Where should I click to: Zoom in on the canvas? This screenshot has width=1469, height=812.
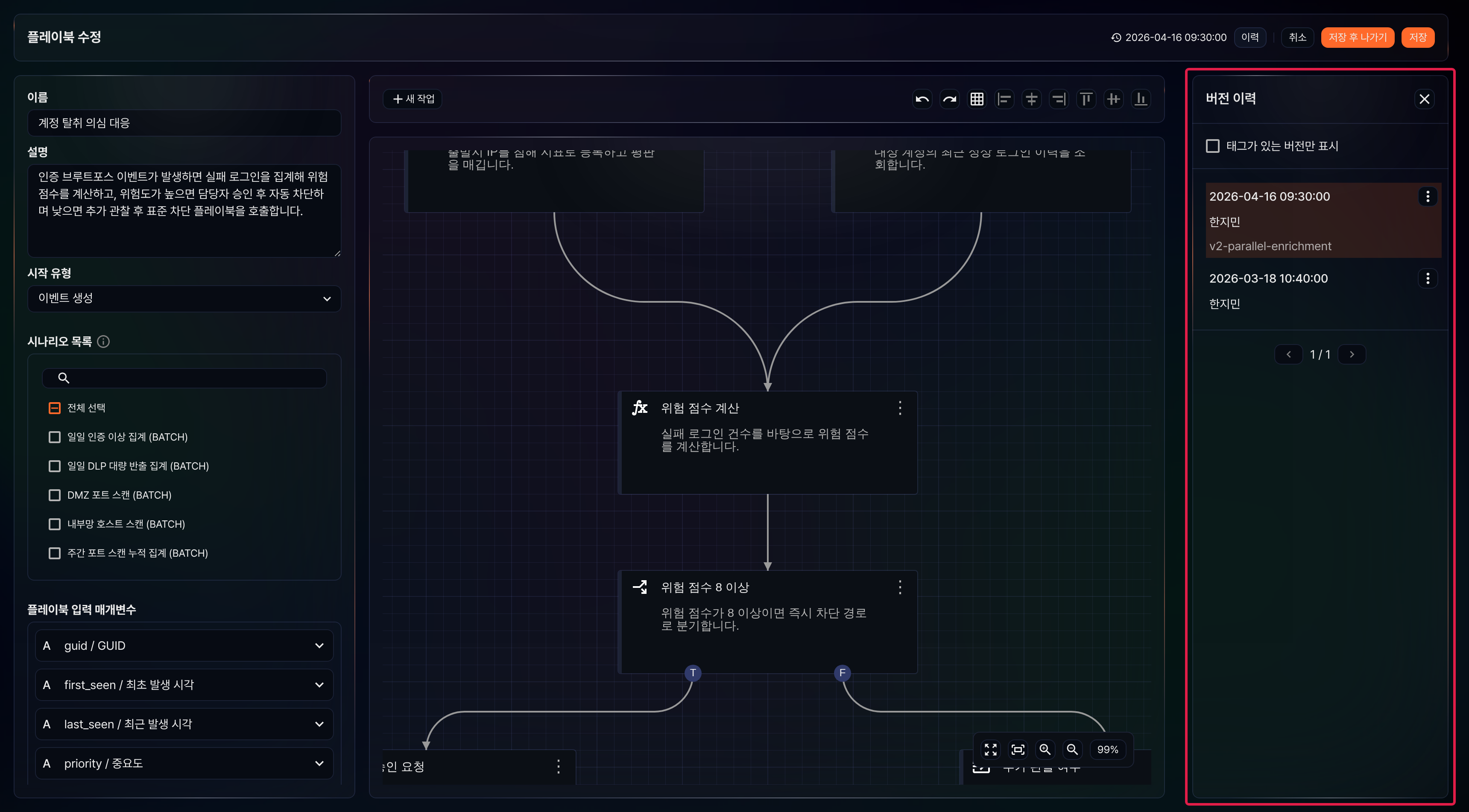[x=1045, y=749]
